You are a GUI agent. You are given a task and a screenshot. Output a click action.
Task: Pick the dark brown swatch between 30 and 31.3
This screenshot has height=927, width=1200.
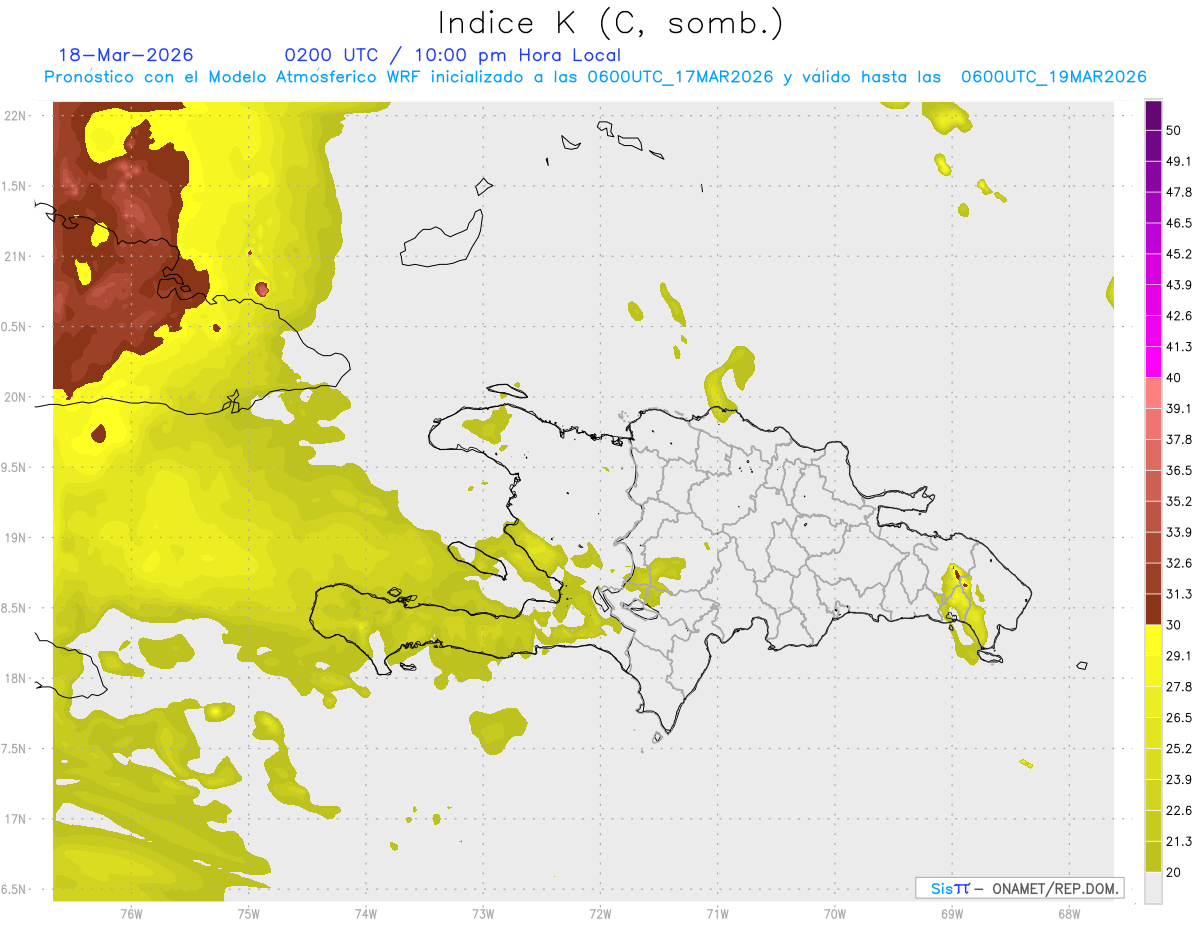click(x=1153, y=609)
